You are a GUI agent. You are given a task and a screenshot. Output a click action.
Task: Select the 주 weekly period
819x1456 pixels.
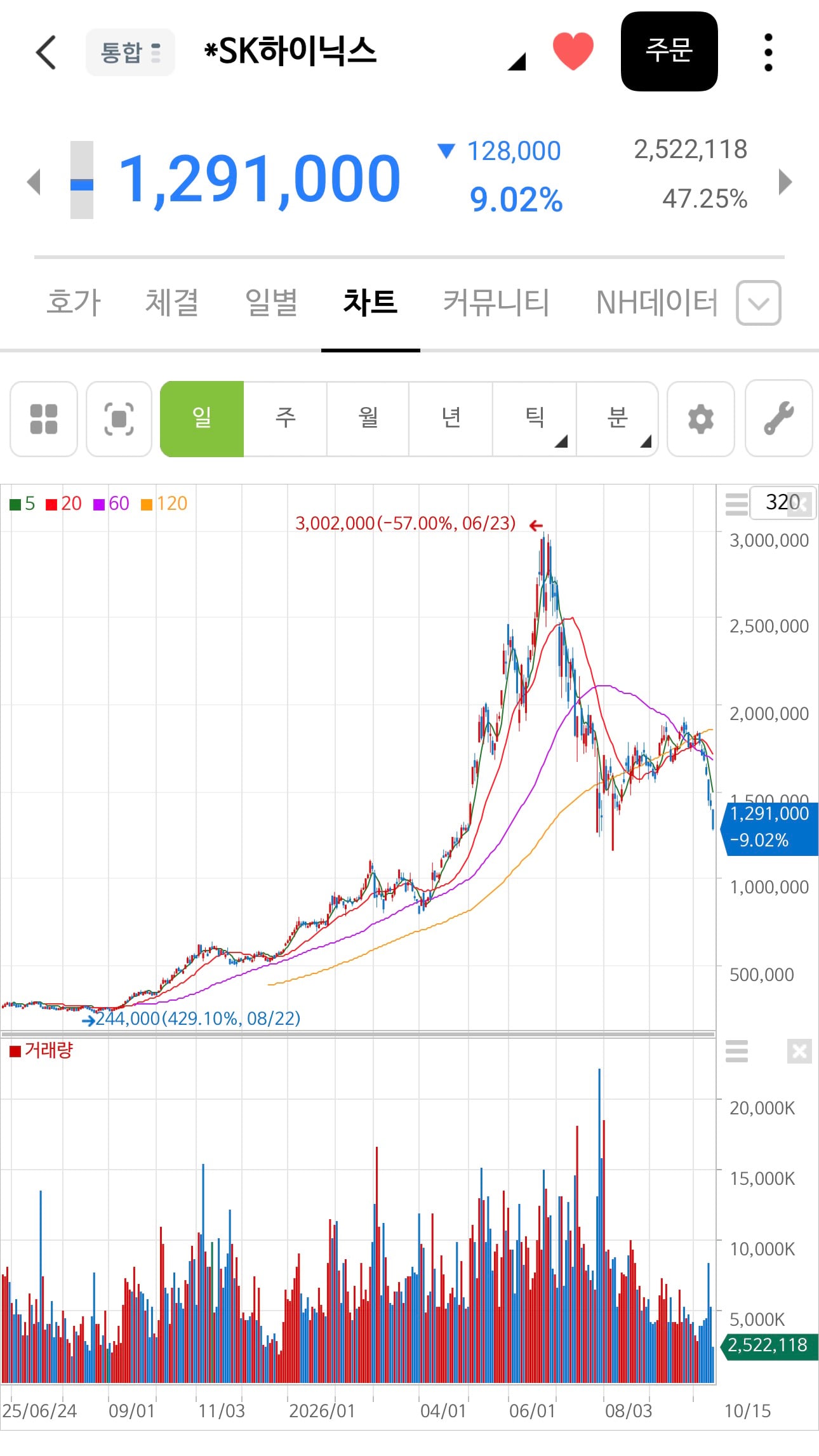[285, 419]
